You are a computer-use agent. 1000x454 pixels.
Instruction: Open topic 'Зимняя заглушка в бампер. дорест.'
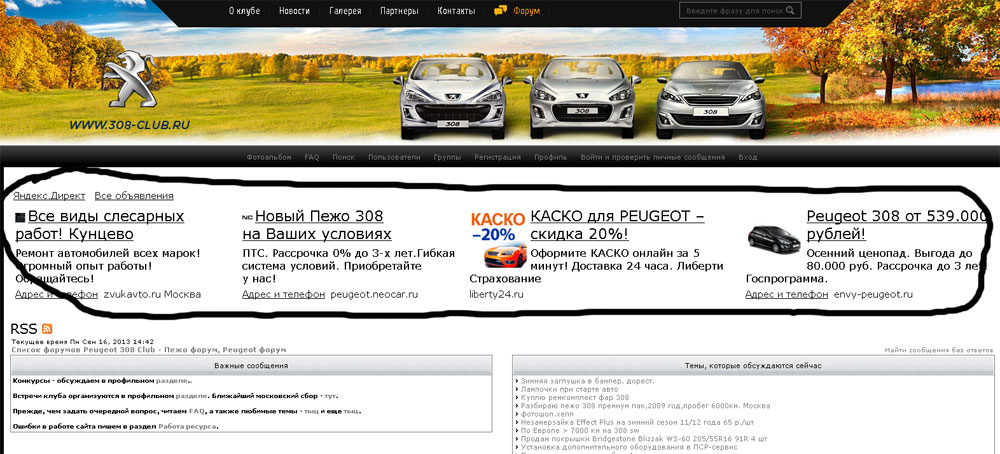(587, 381)
